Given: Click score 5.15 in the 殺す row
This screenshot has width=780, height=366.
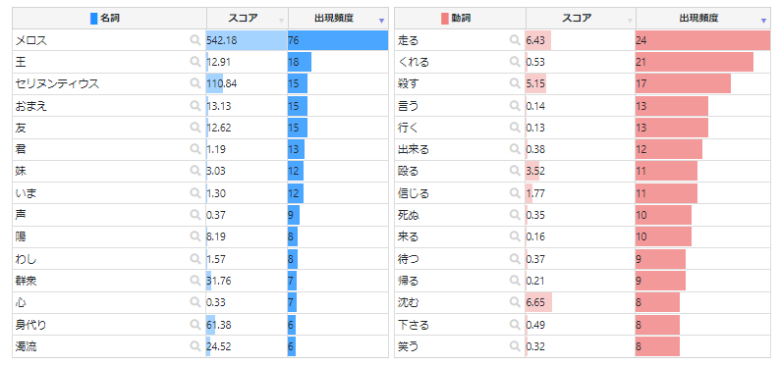Looking at the screenshot, I should coord(535,84).
